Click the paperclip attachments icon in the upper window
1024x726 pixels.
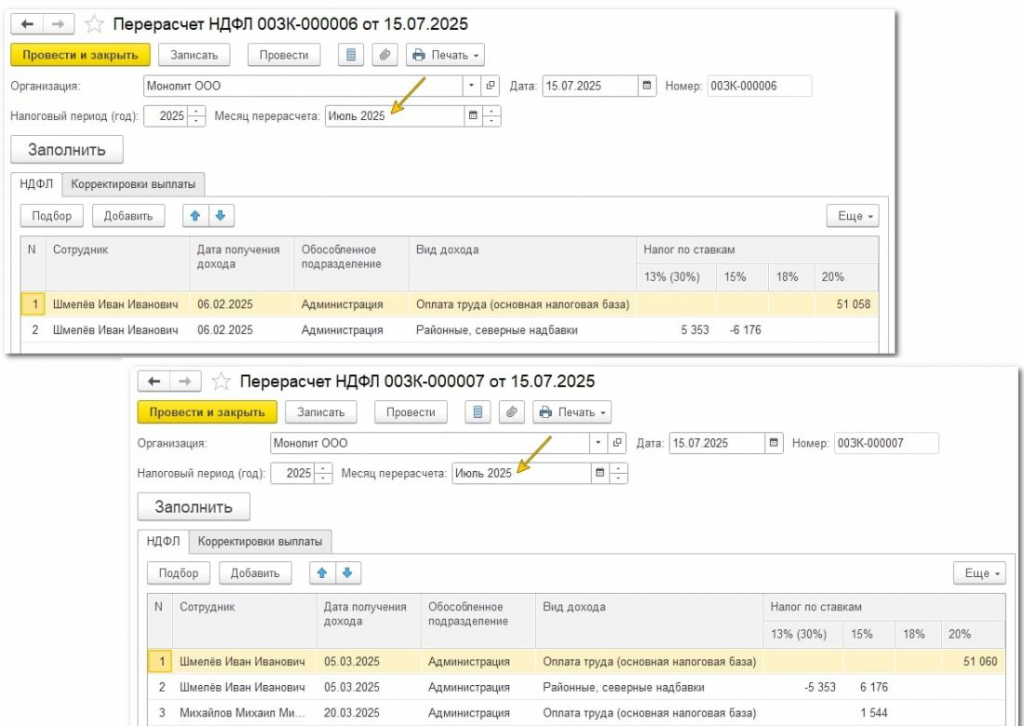point(385,55)
